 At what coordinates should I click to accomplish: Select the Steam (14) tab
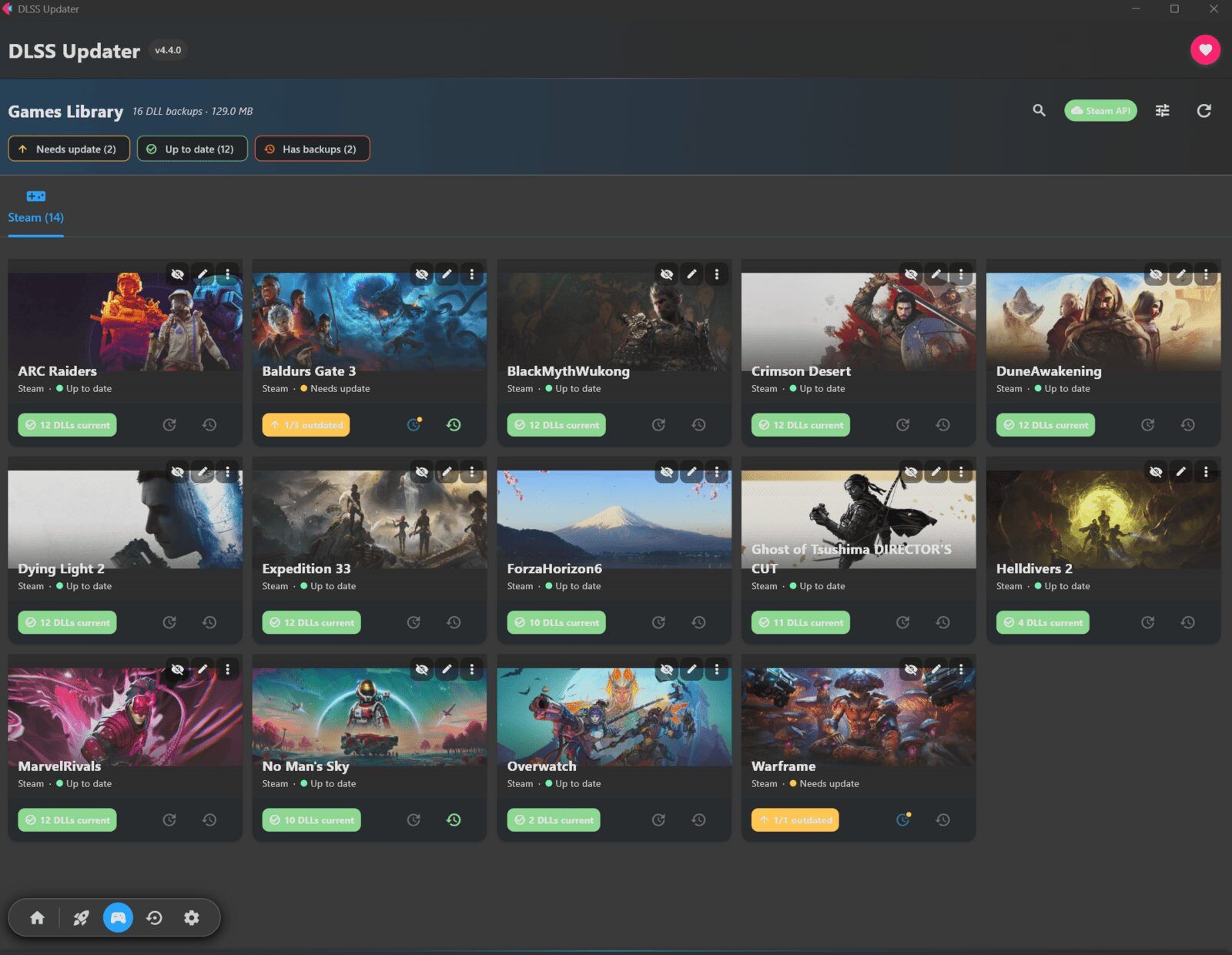pyautogui.click(x=35, y=208)
